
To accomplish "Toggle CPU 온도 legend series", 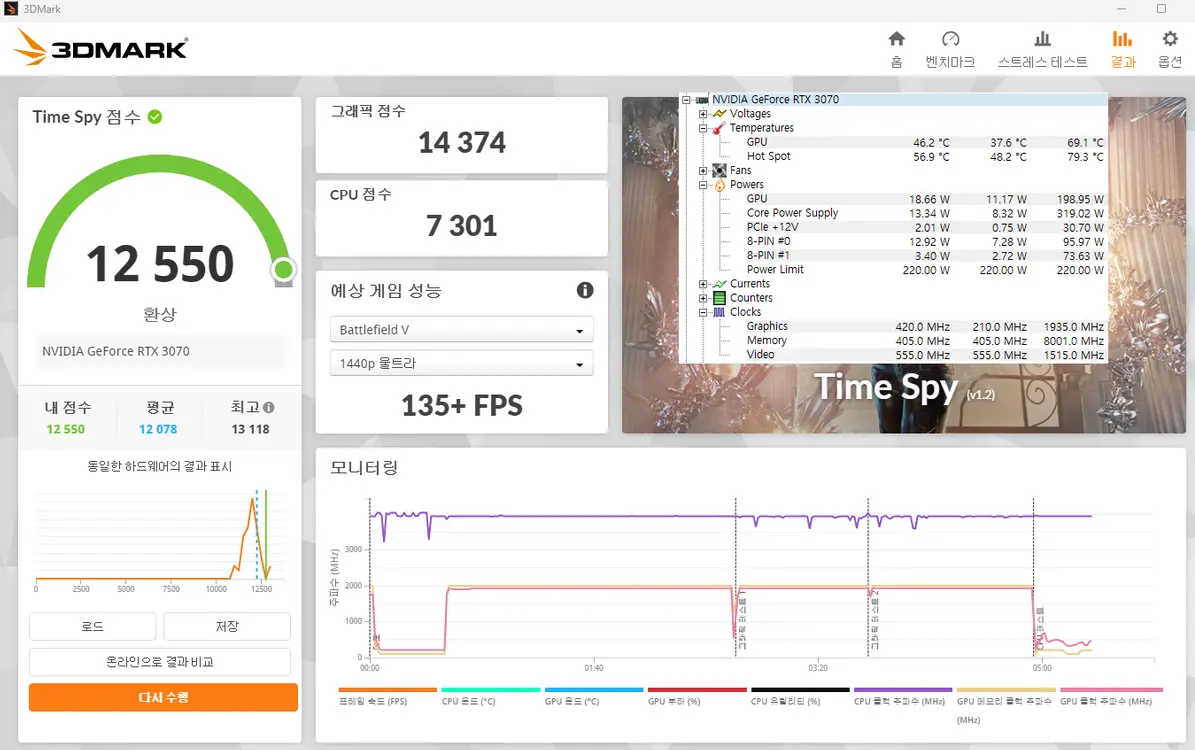I will (x=490, y=697).
